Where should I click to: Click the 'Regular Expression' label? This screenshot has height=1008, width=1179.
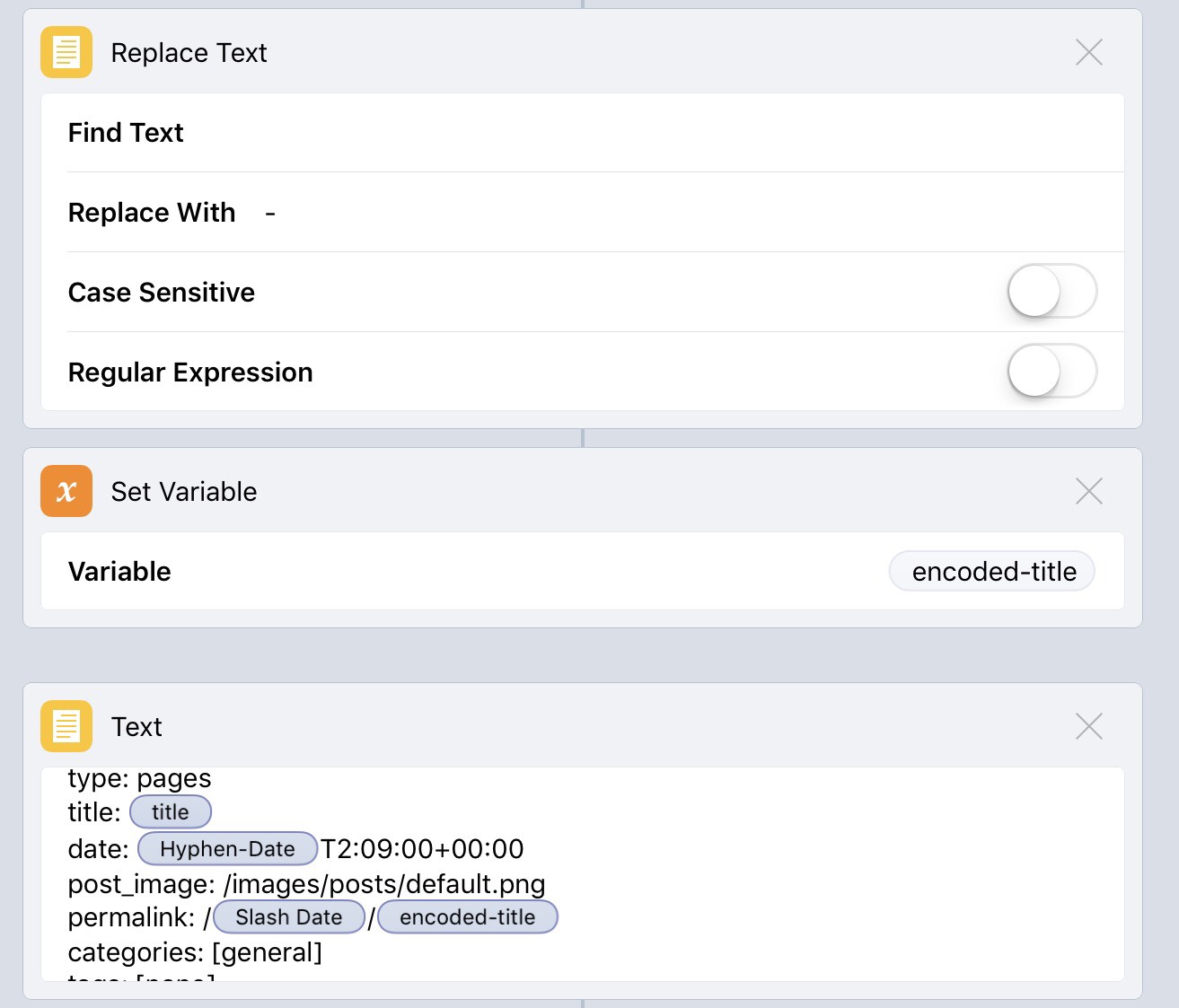click(x=190, y=373)
